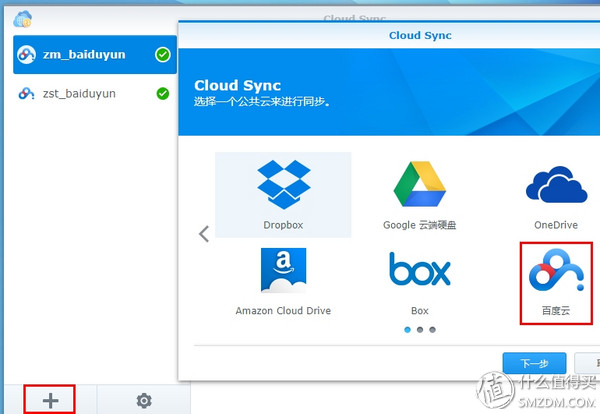
Task: Open settings with the gear icon
Action: [144, 400]
